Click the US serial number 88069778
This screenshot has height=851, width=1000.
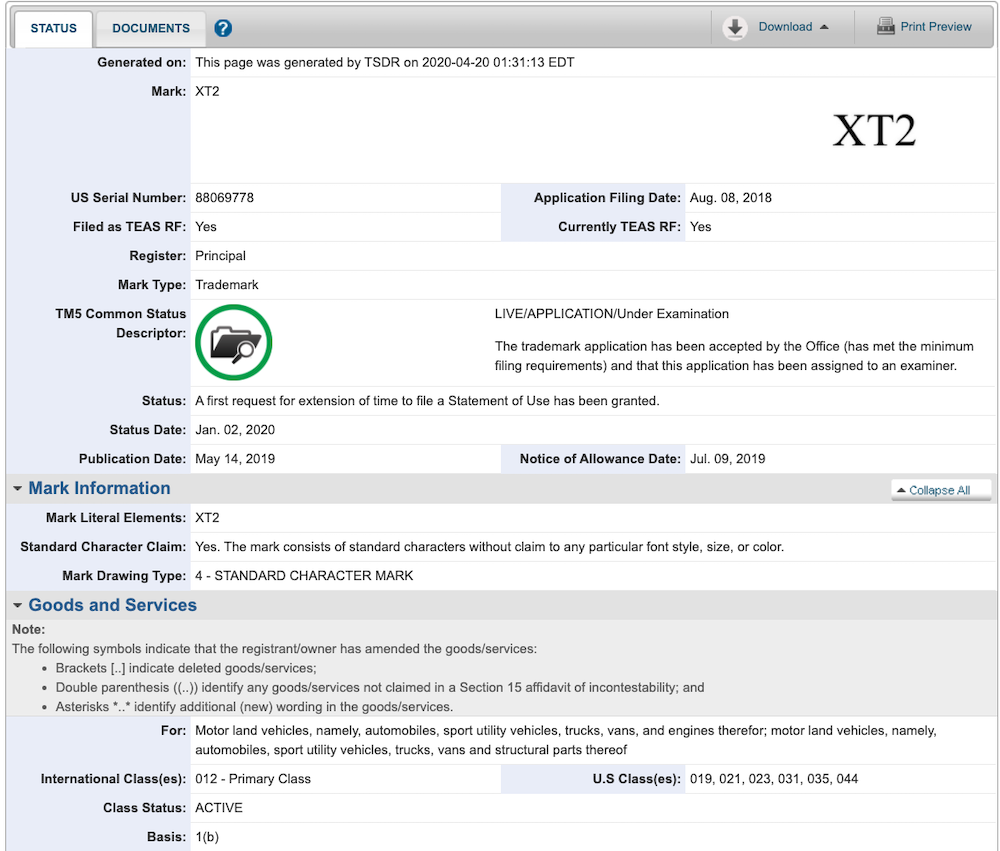click(x=225, y=198)
